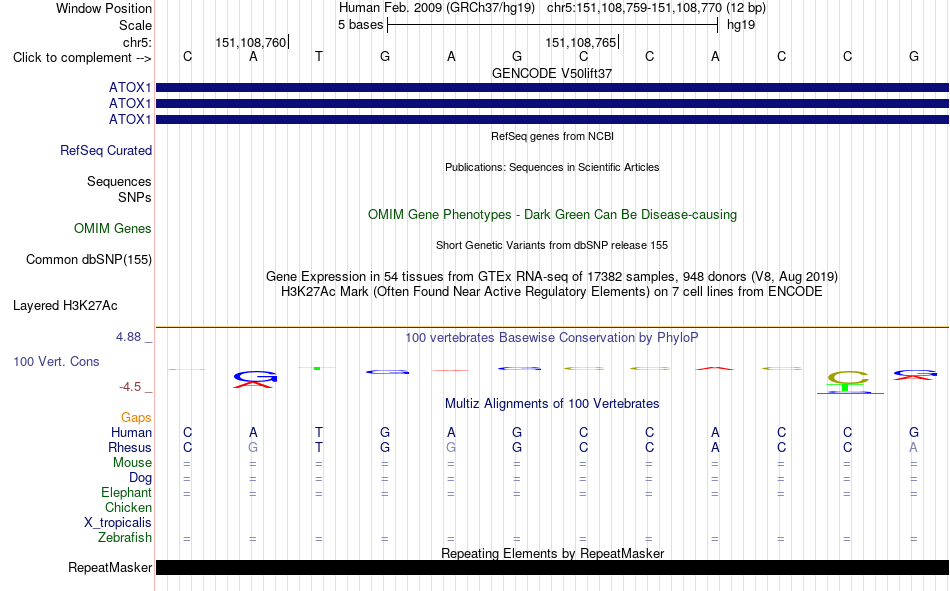Select the Human species label
This screenshot has height=591, width=950.
[131, 432]
